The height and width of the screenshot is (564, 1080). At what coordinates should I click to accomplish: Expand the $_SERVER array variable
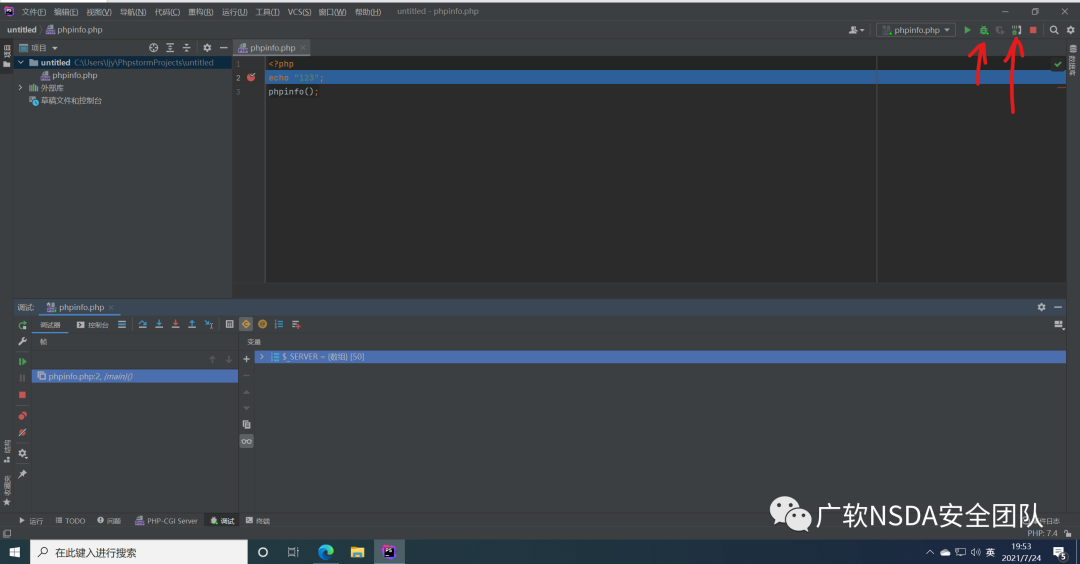click(x=262, y=357)
